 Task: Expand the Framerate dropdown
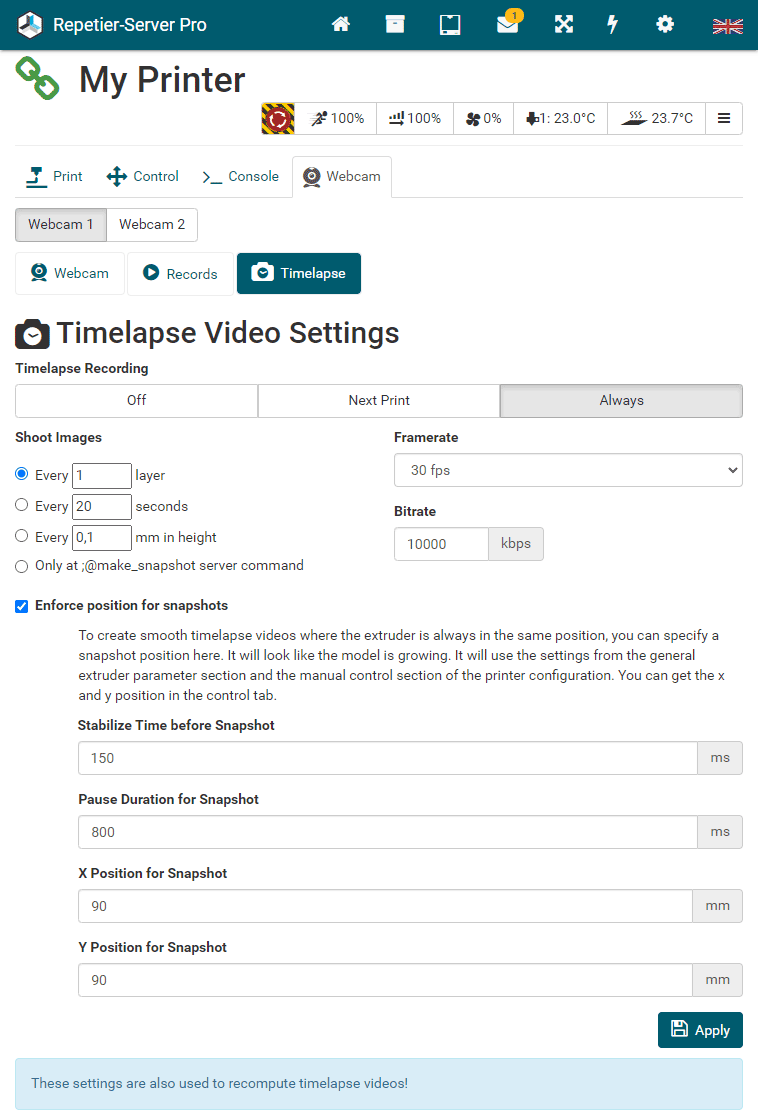568,470
